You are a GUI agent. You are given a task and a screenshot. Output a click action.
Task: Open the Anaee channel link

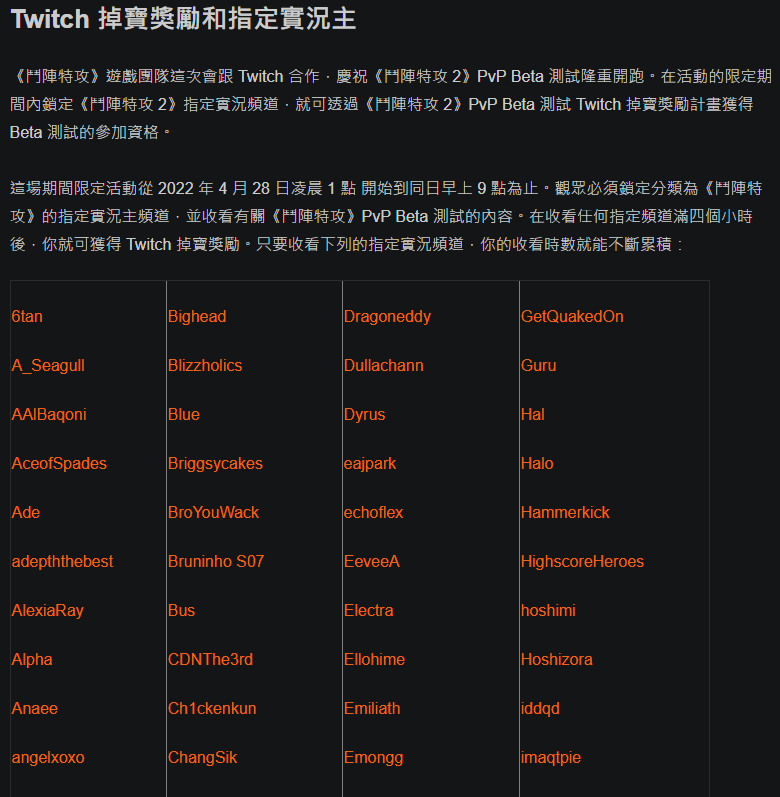point(35,708)
